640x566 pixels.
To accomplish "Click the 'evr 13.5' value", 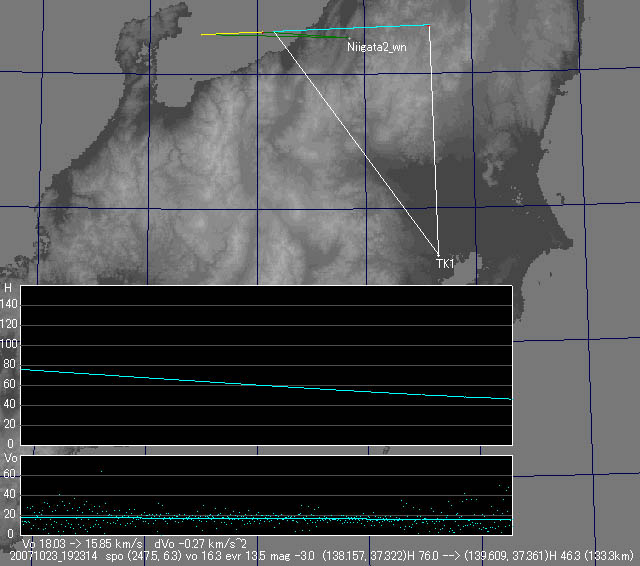I will tap(245, 556).
